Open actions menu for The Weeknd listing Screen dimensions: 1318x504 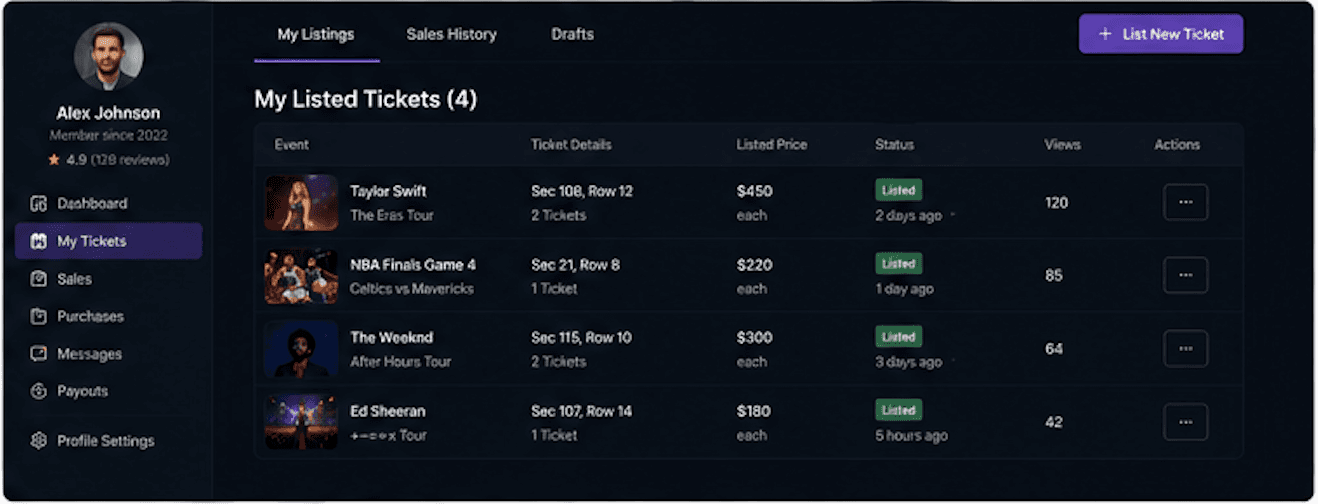pyautogui.click(x=1185, y=348)
